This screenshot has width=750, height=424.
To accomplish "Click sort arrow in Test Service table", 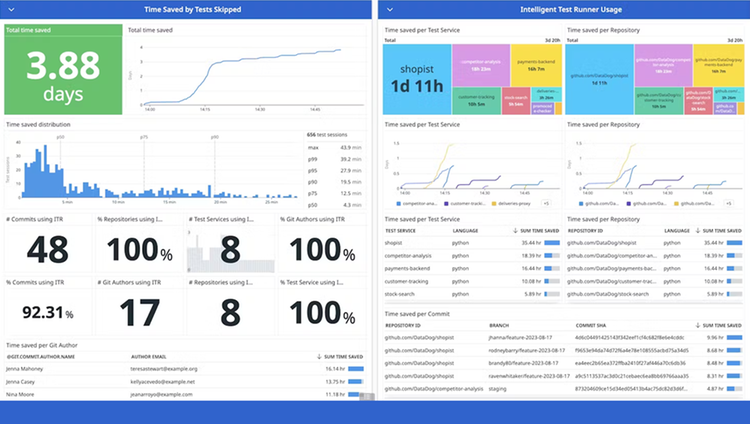I will pos(515,231).
